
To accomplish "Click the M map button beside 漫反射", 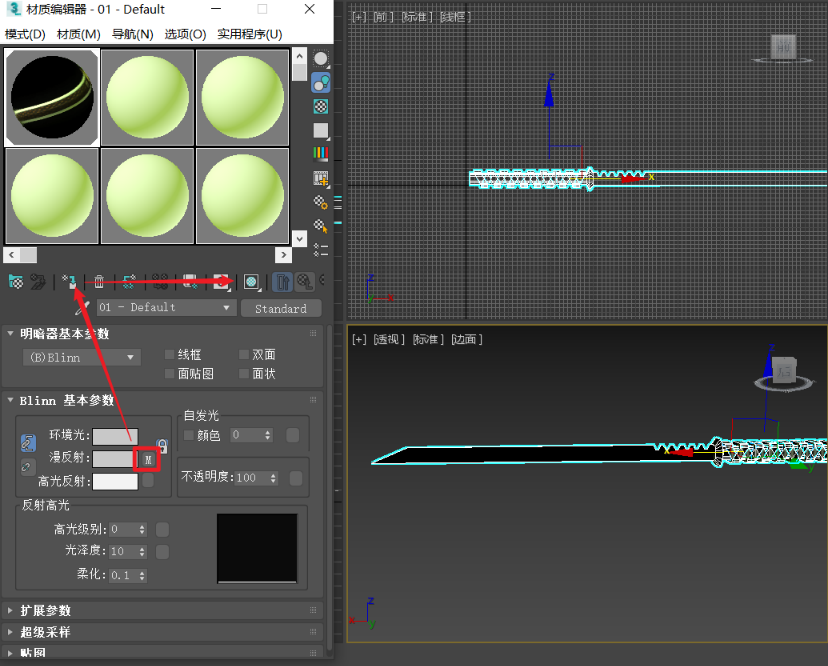I will 148,459.
